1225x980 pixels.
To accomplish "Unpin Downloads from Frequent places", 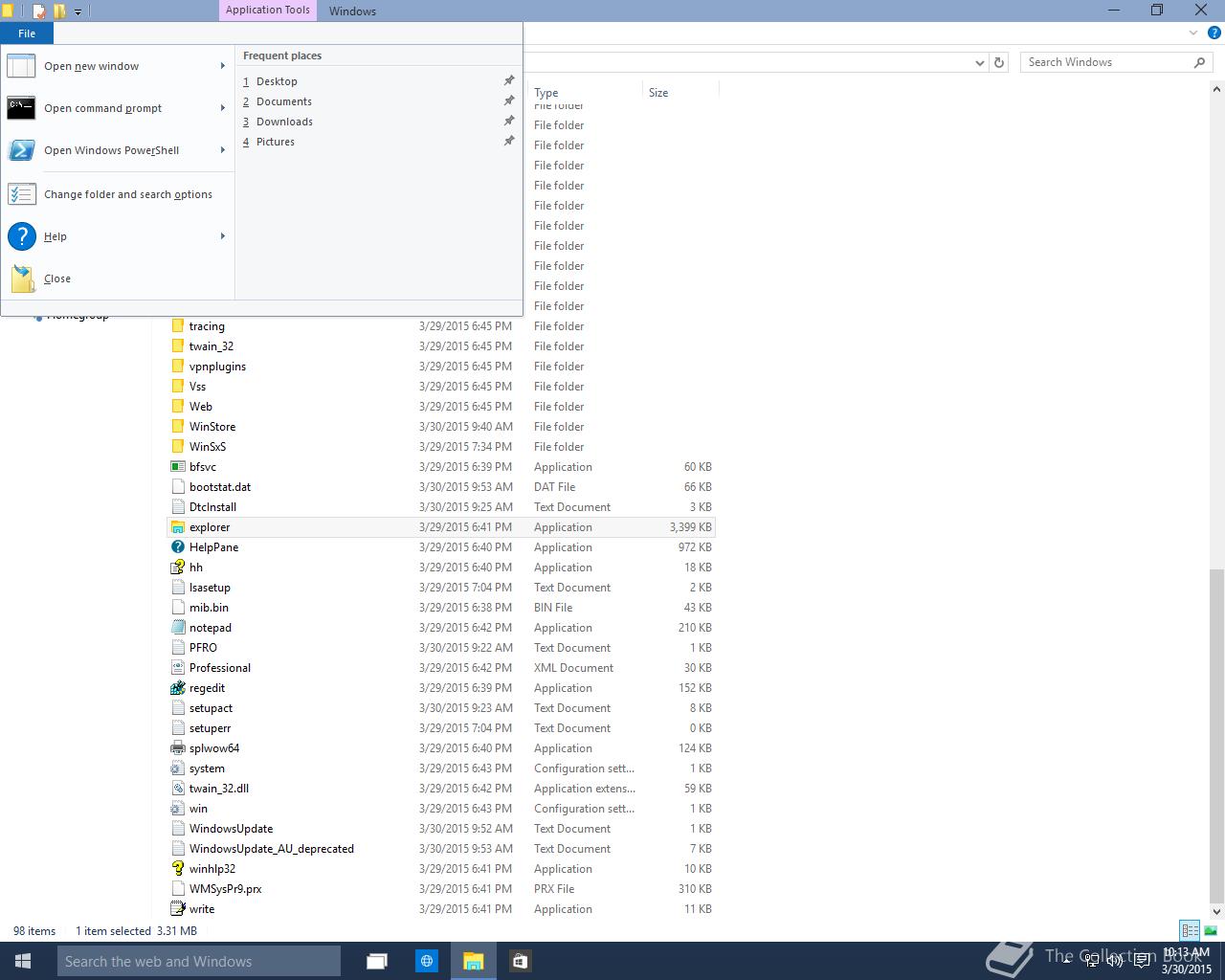I will click(x=509, y=121).
